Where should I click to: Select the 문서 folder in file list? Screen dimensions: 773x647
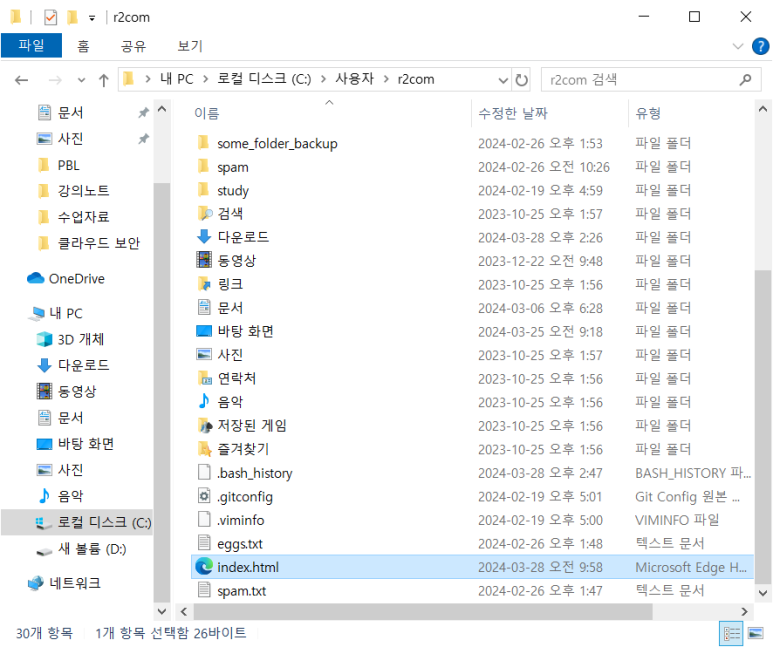pyautogui.click(x=230, y=308)
